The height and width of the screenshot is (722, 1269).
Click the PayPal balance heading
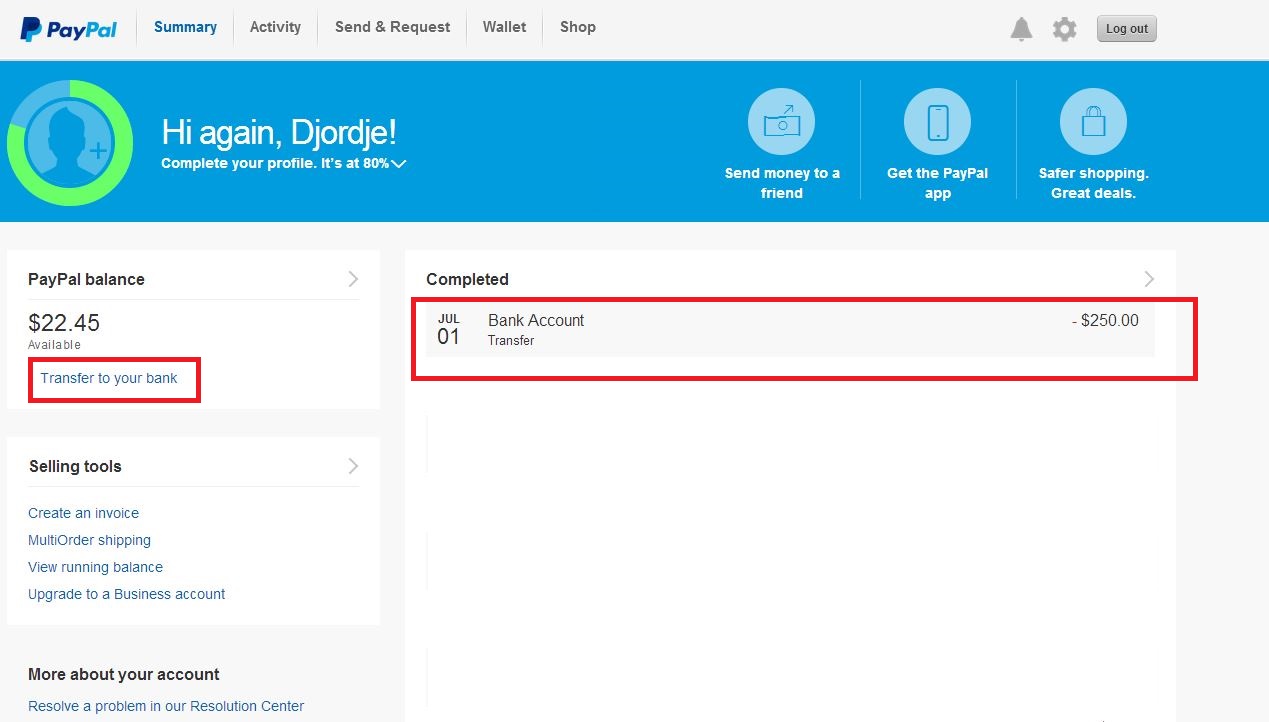pyautogui.click(x=86, y=279)
